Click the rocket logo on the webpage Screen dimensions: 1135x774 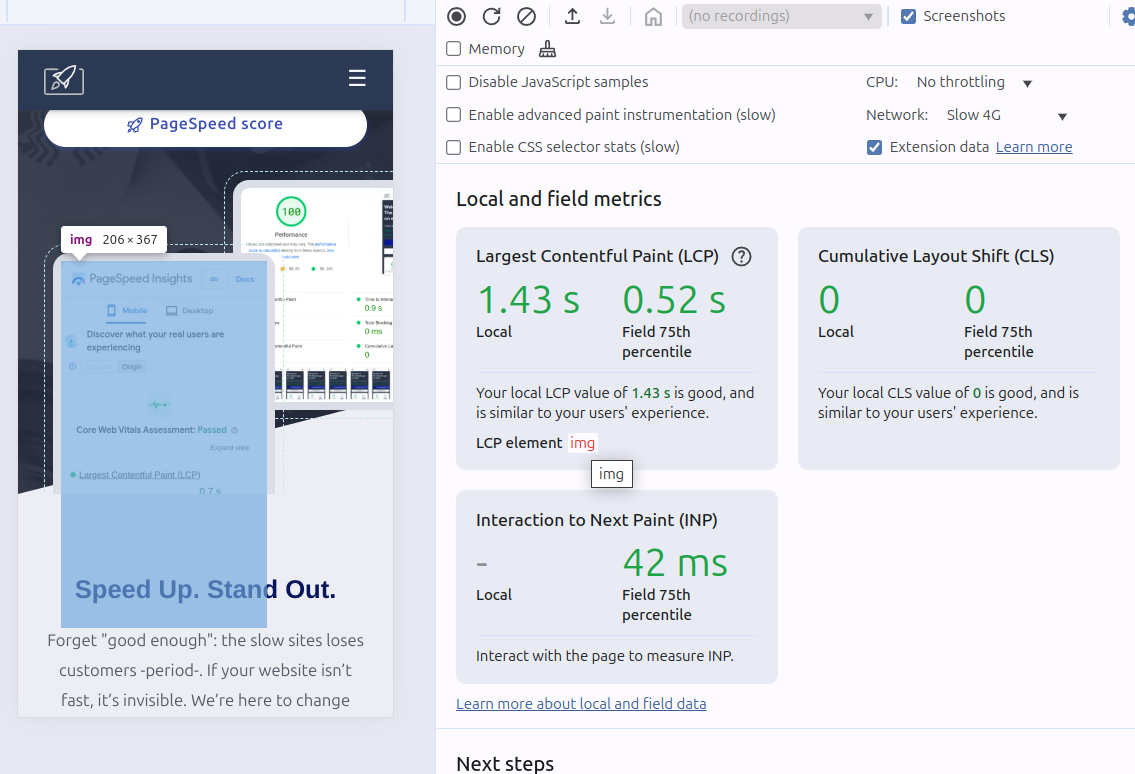point(64,80)
